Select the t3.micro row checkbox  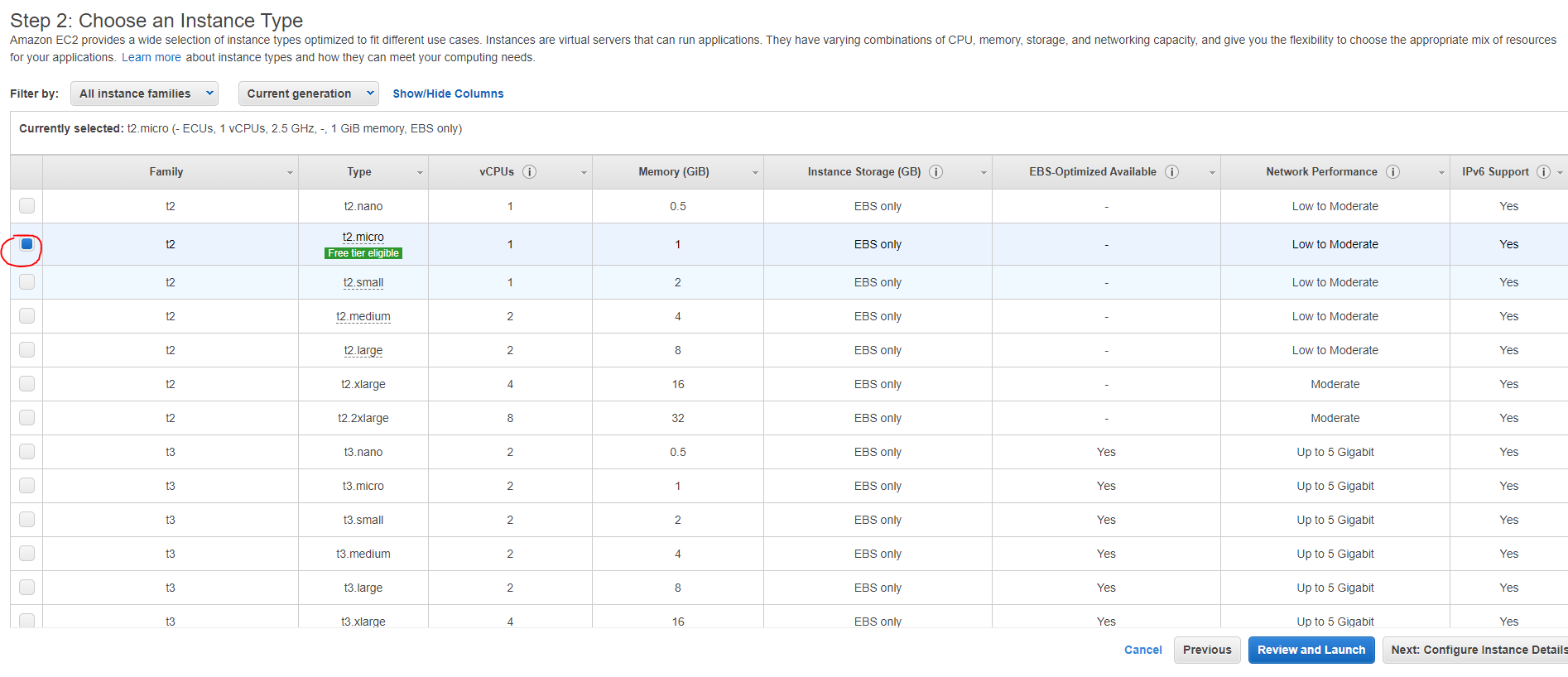click(27, 485)
